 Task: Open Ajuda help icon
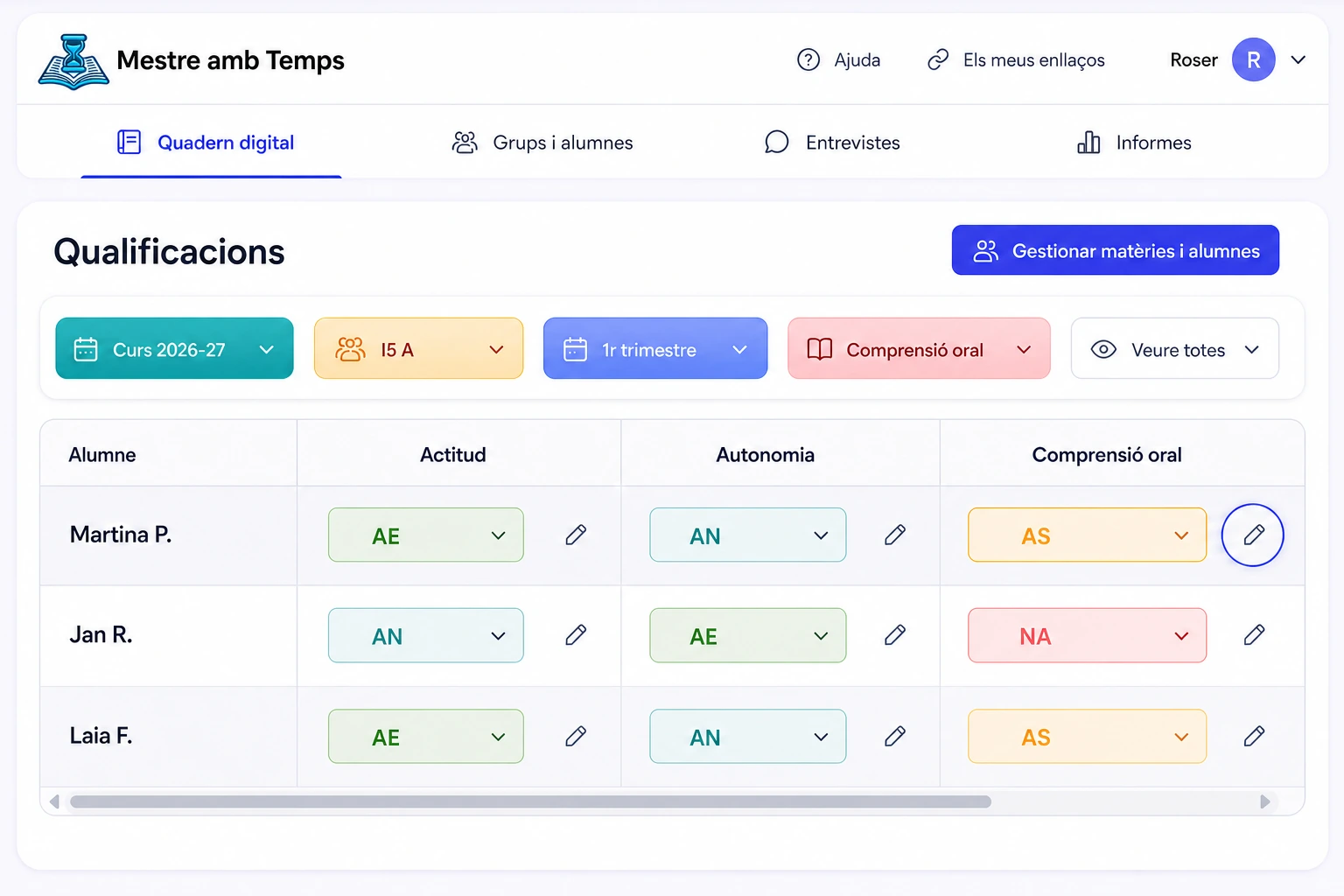pyautogui.click(x=808, y=59)
